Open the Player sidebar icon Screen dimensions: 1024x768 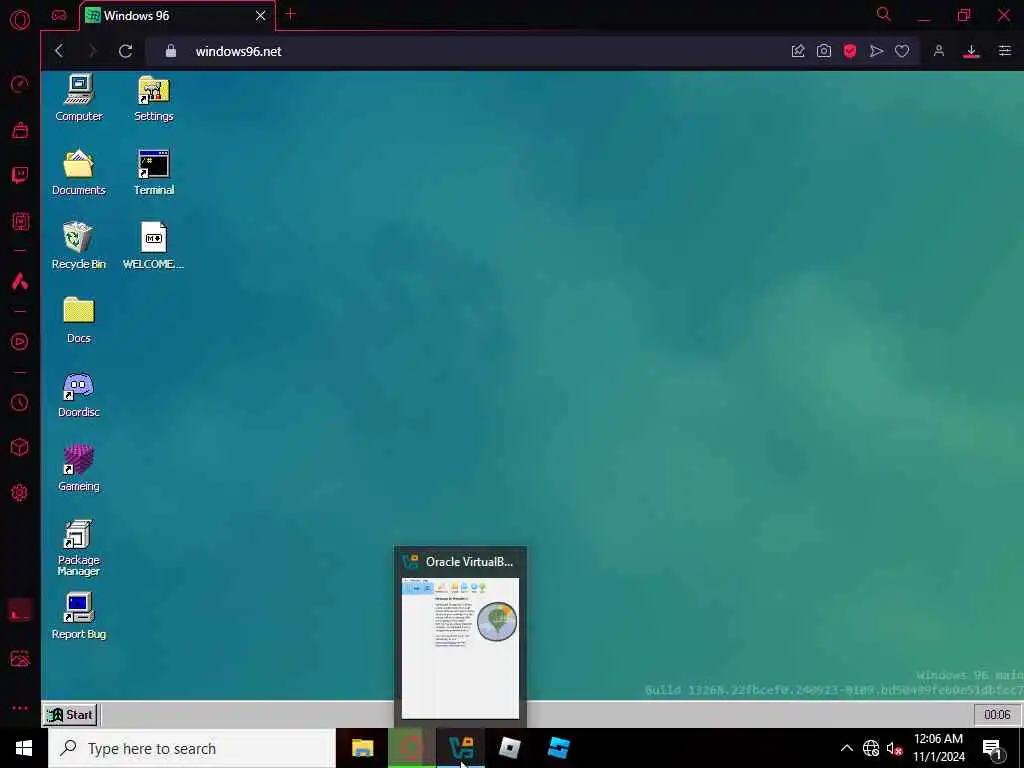[x=20, y=342]
